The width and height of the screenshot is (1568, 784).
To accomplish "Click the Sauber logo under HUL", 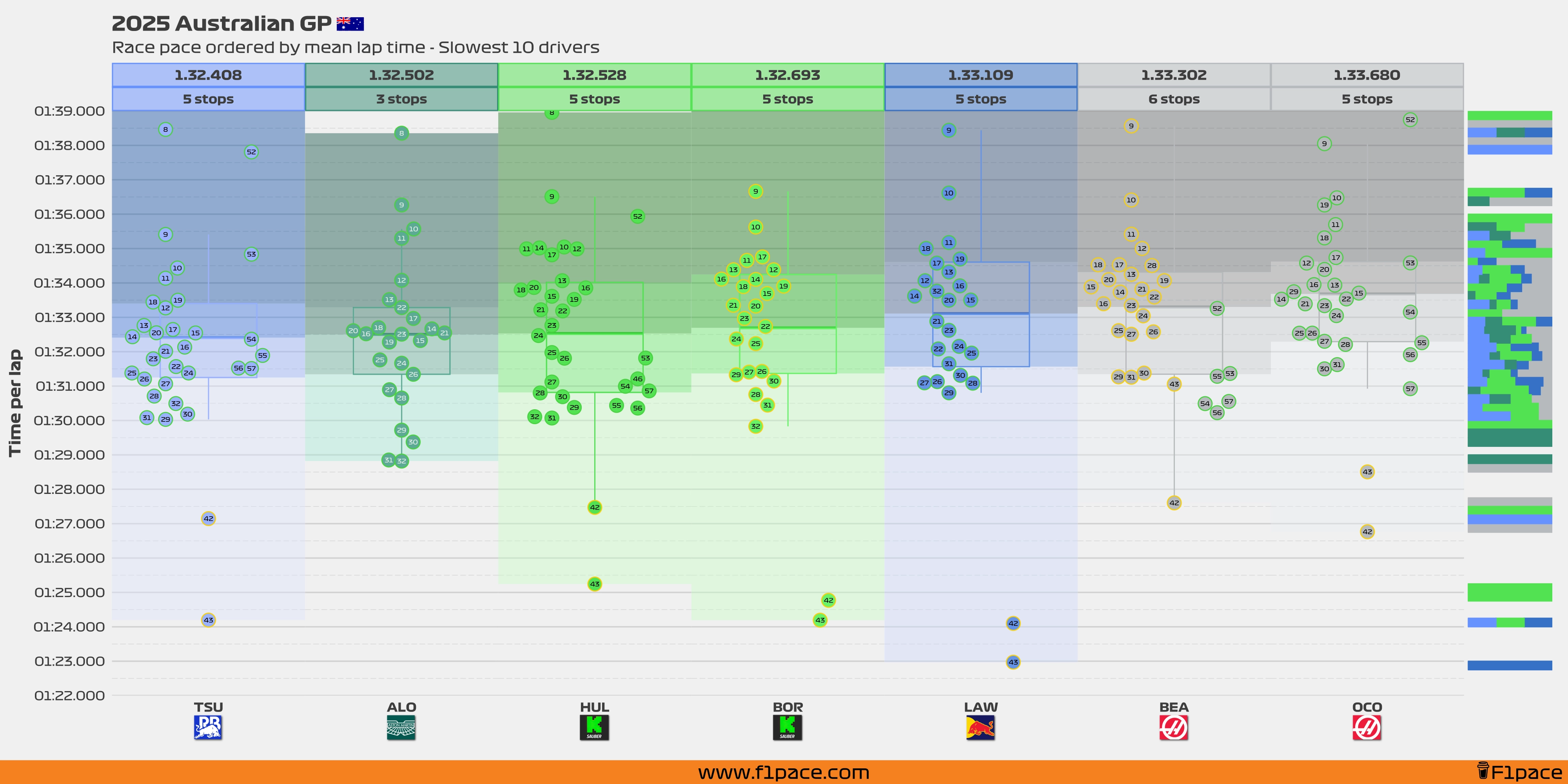I will click(594, 728).
